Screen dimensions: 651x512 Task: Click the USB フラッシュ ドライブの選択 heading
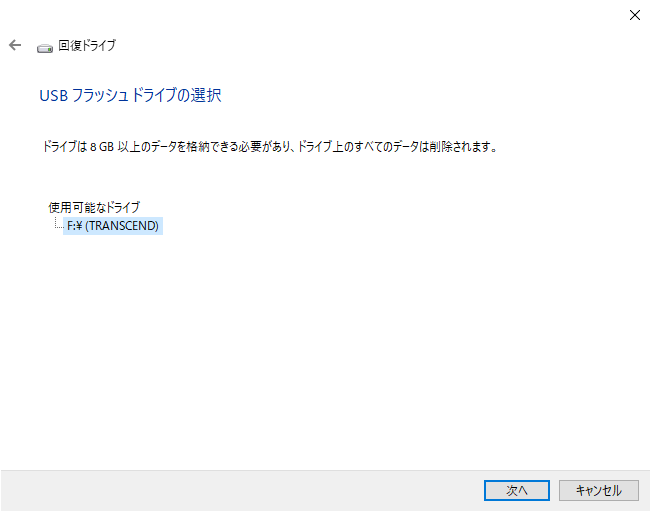tap(130, 96)
